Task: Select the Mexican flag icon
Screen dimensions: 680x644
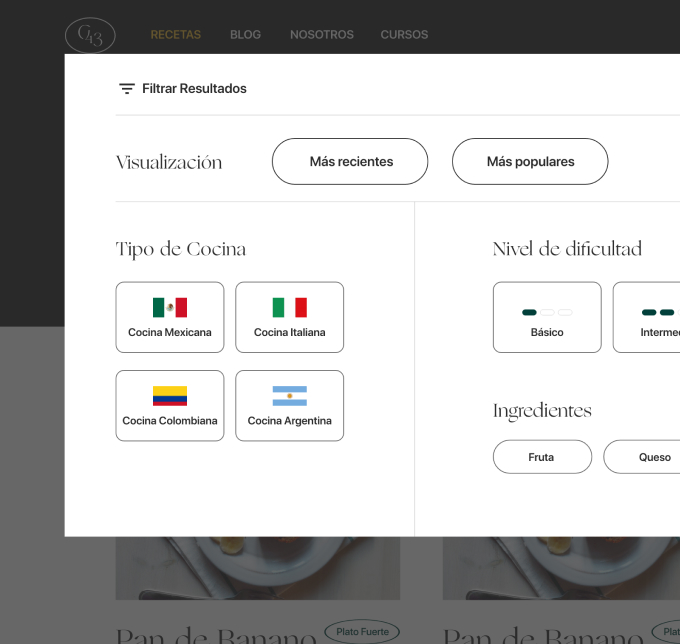Action: point(170,307)
